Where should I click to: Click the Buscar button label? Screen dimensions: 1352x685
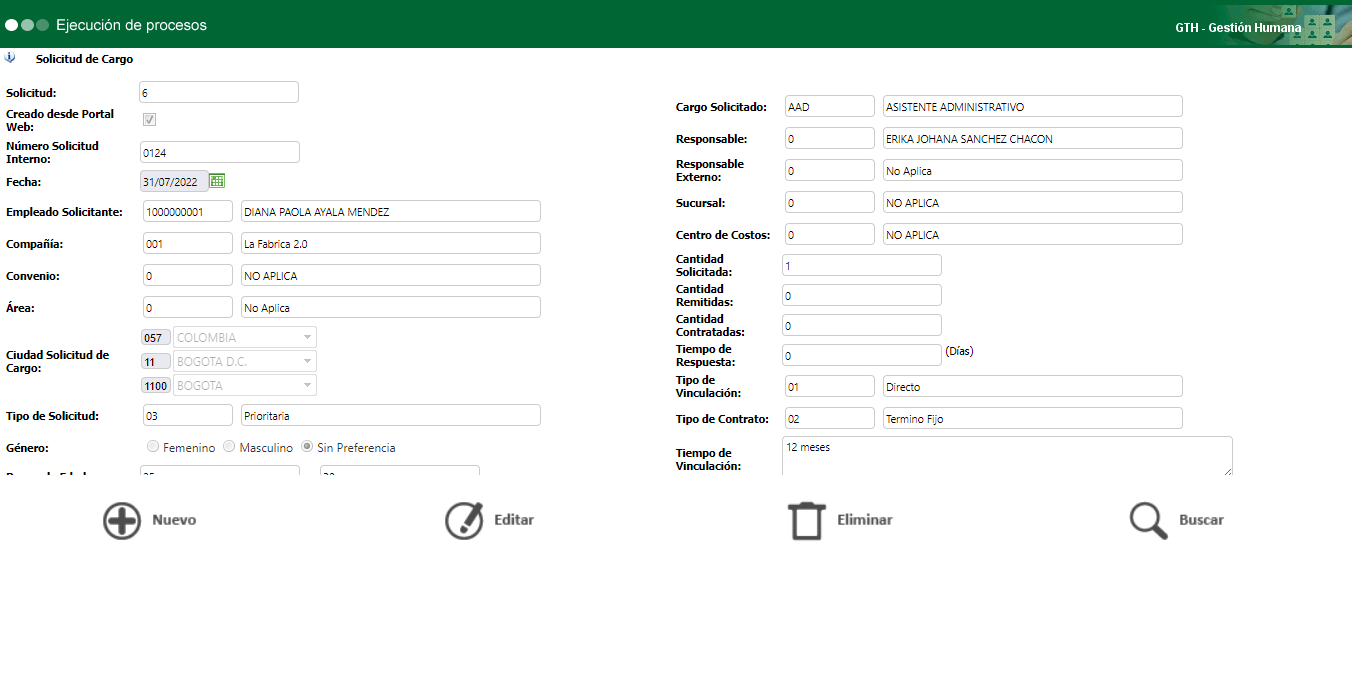[x=1201, y=520]
